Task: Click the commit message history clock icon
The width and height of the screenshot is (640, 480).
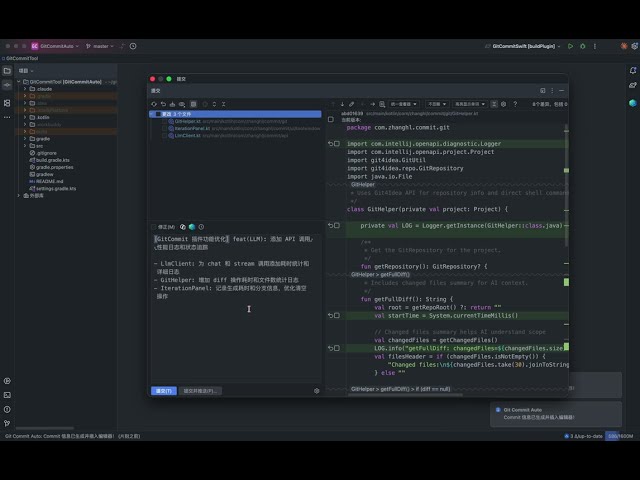Action: pos(201,227)
